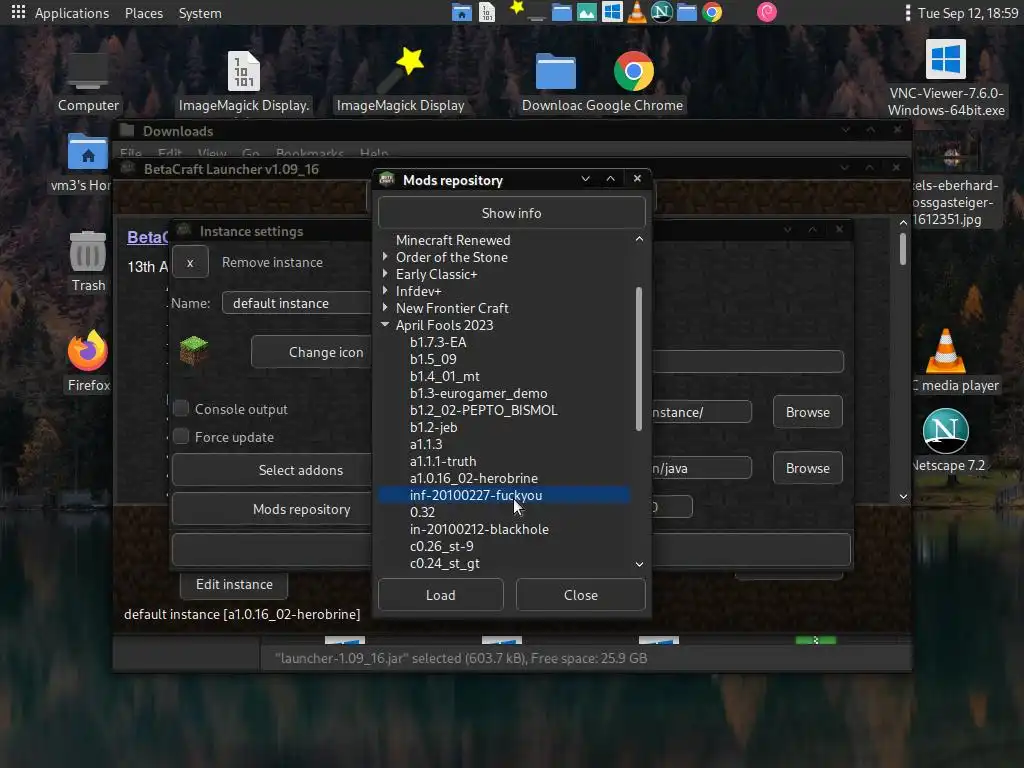Click Browse beside the java path
This screenshot has height=768, width=1024.
pyautogui.click(x=808, y=468)
